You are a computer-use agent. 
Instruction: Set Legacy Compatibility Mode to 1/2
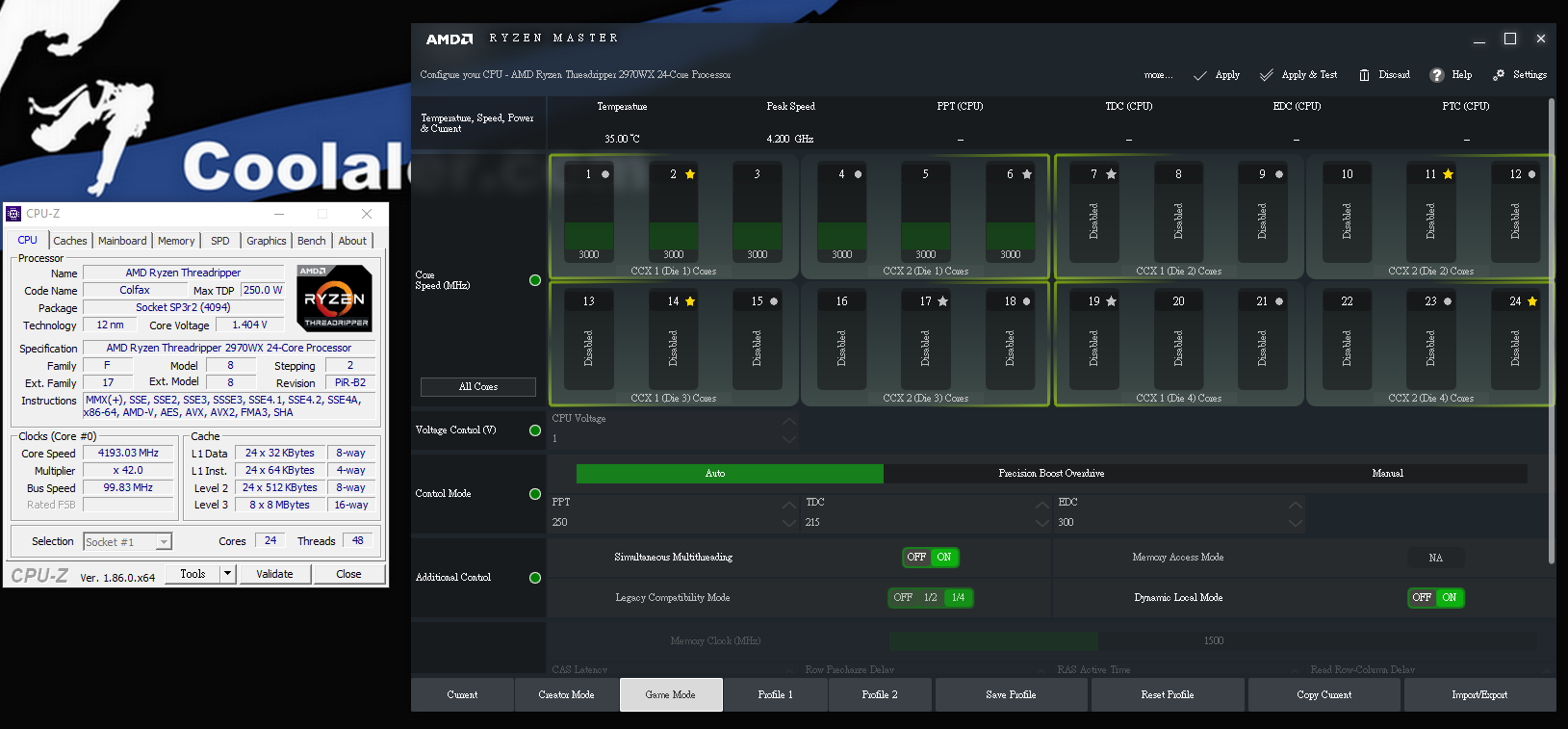pyautogui.click(x=930, y=598)
